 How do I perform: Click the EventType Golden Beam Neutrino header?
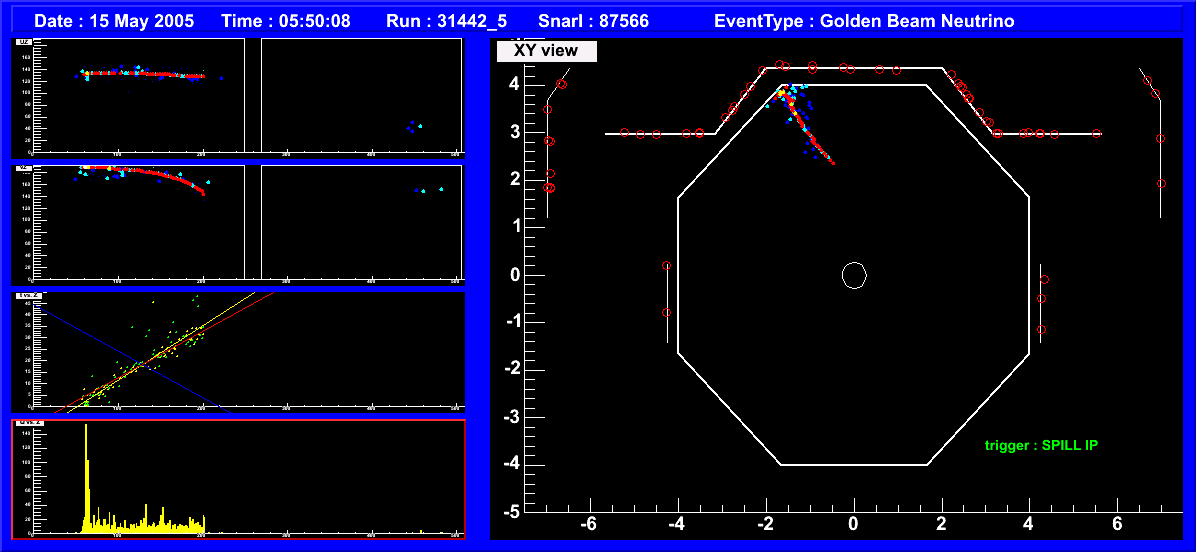(864, 21)
